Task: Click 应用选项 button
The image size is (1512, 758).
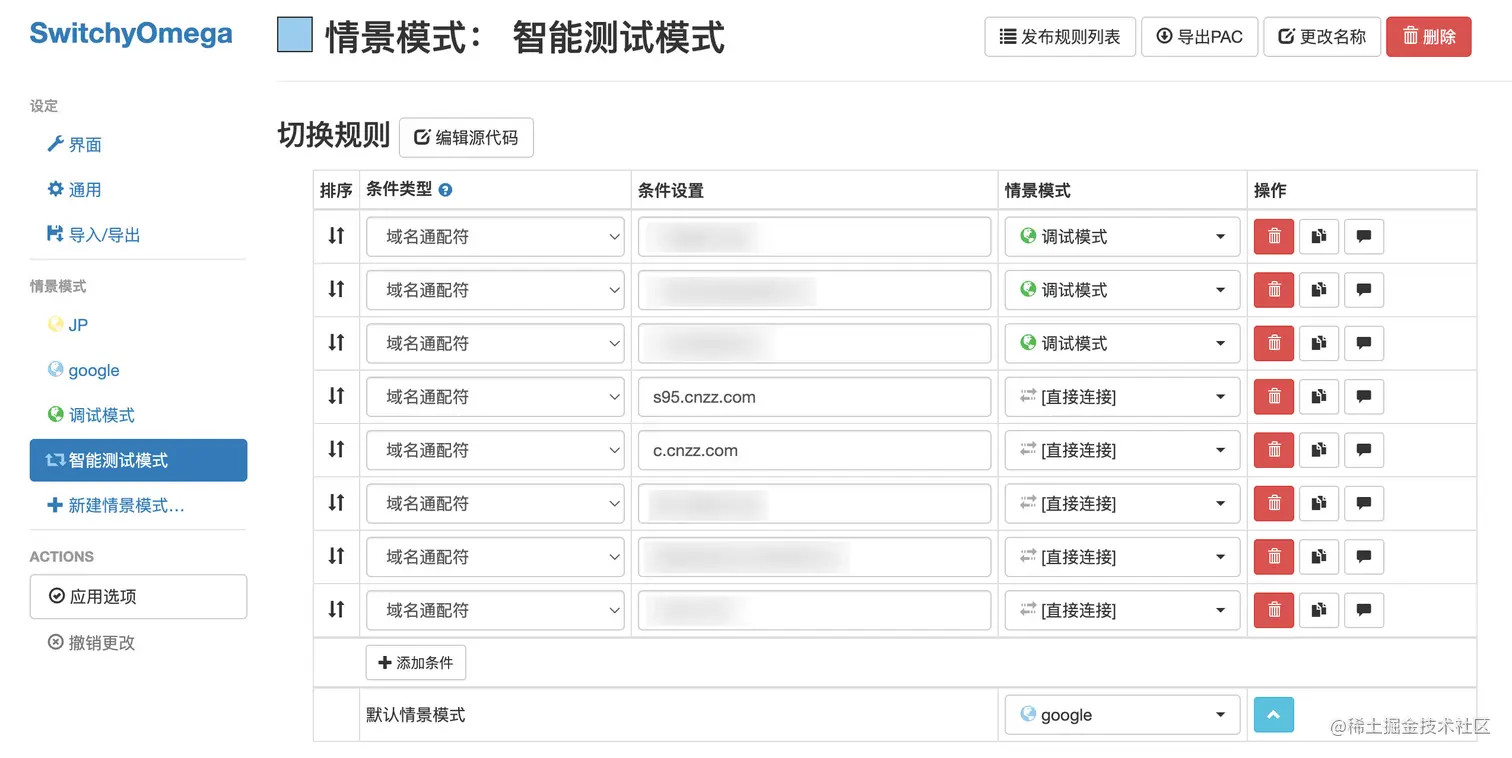Action: click(x=138, y=597)
